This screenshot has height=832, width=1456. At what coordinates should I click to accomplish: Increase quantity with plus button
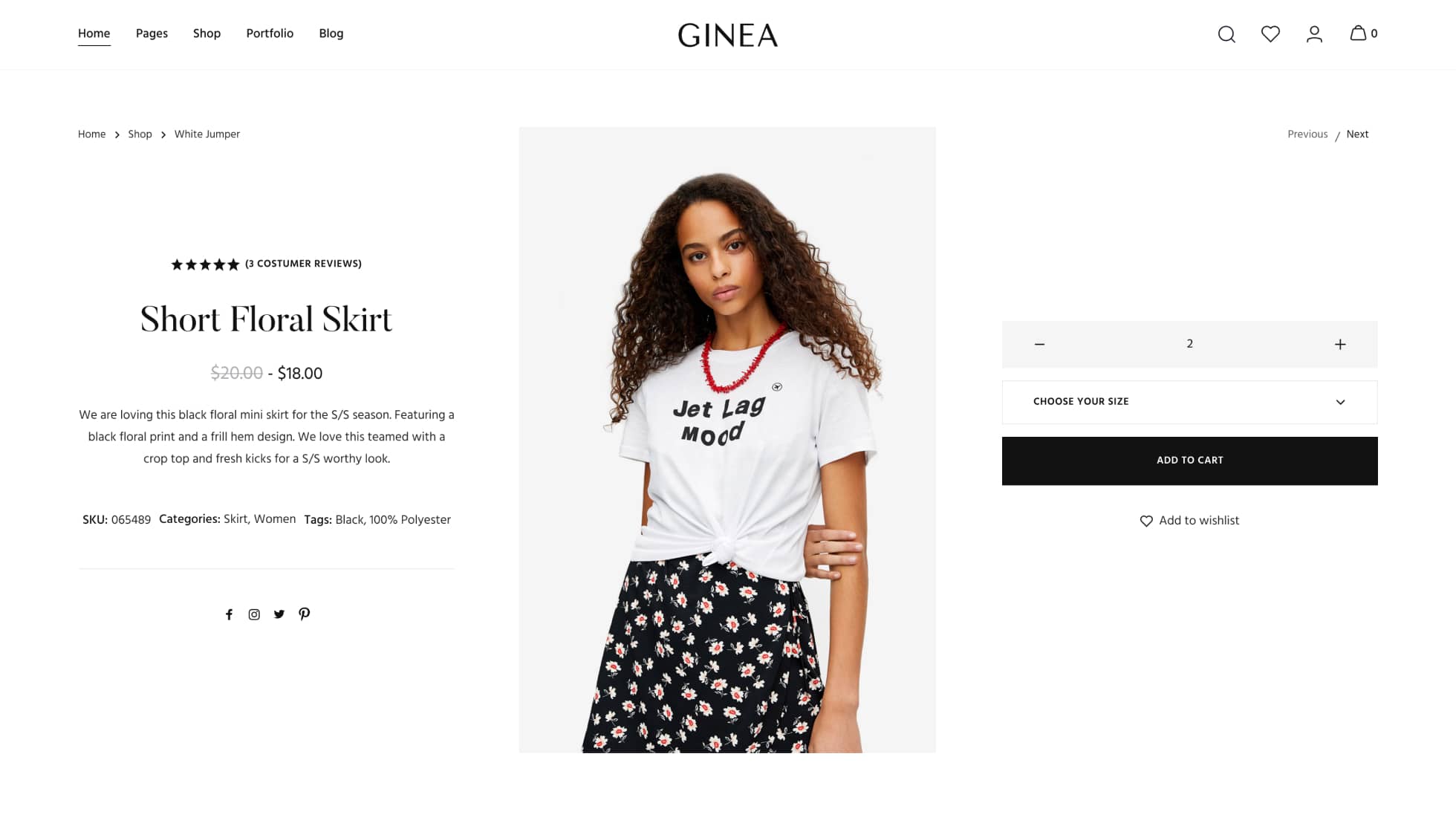click(1340, 344)
